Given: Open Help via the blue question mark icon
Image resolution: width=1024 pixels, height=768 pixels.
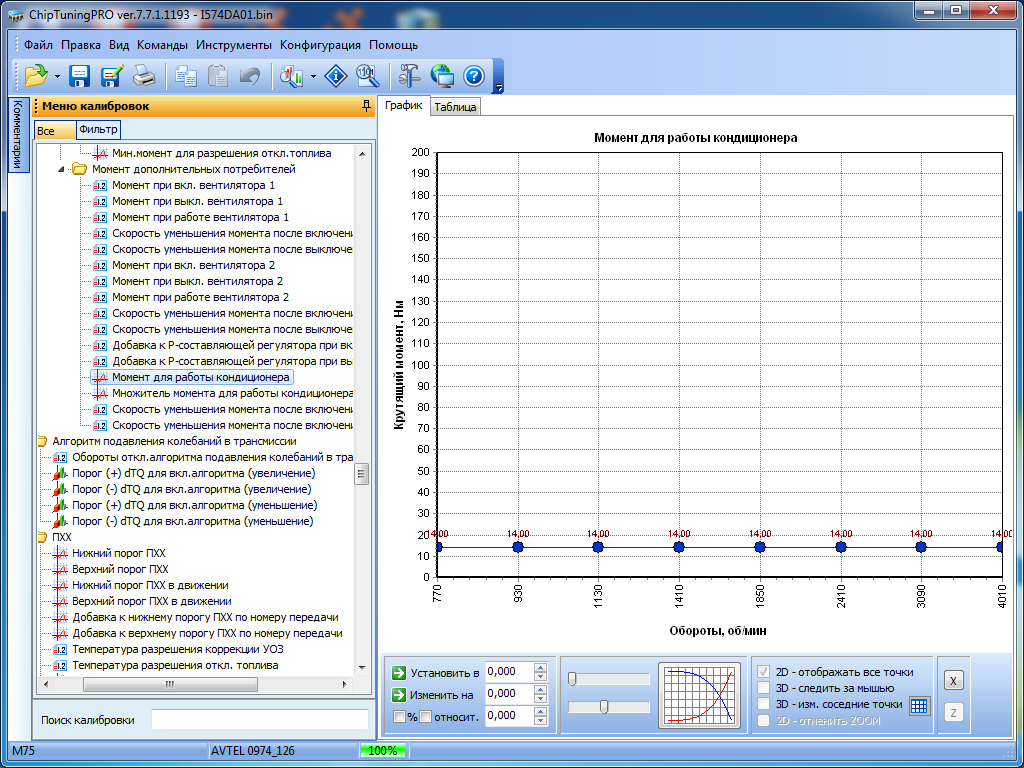Looking at the screenshot, I should 473,75.
